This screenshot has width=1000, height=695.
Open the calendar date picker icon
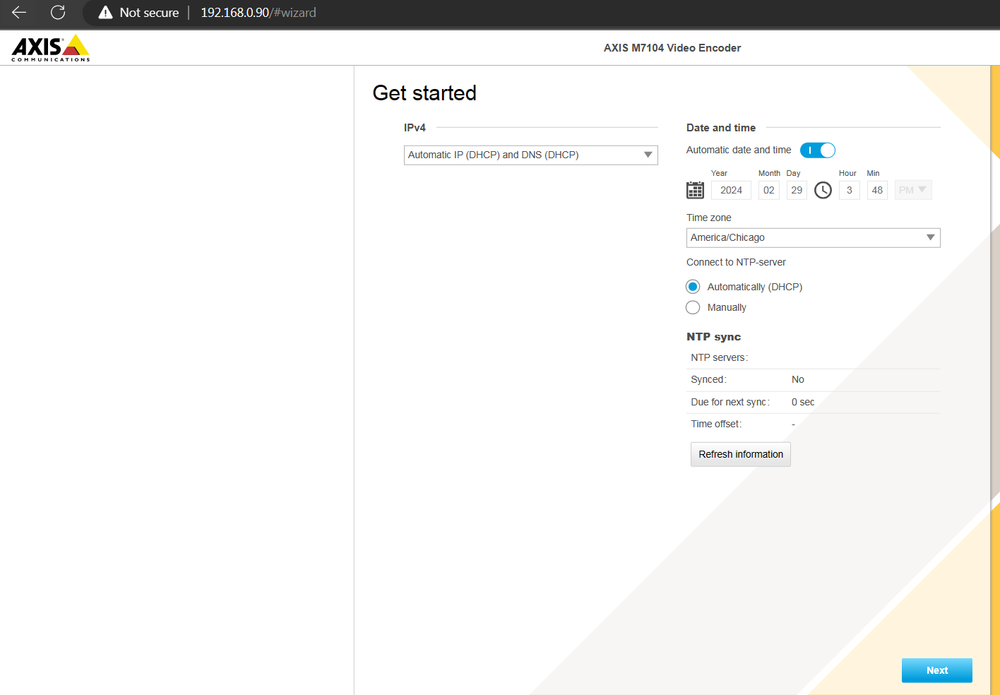(695, 190)
